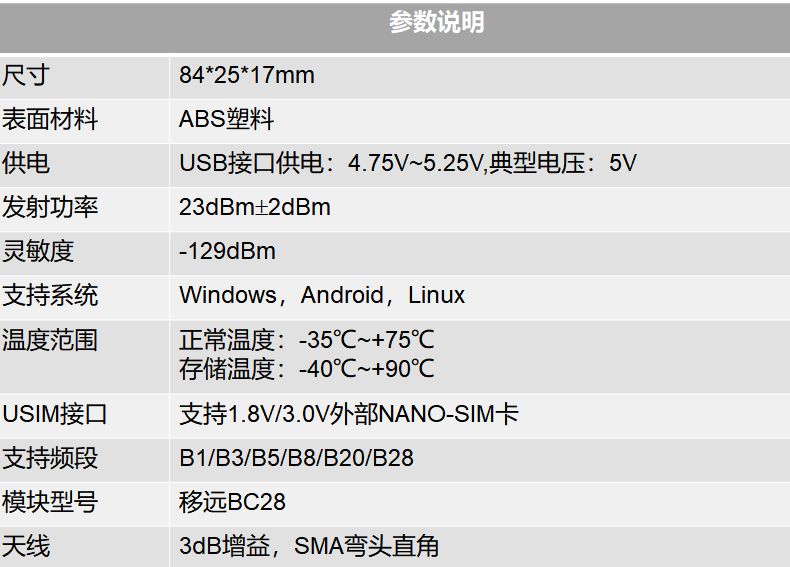Click the 存储温度 -40℃~+90℃ line

click(306, 369)
